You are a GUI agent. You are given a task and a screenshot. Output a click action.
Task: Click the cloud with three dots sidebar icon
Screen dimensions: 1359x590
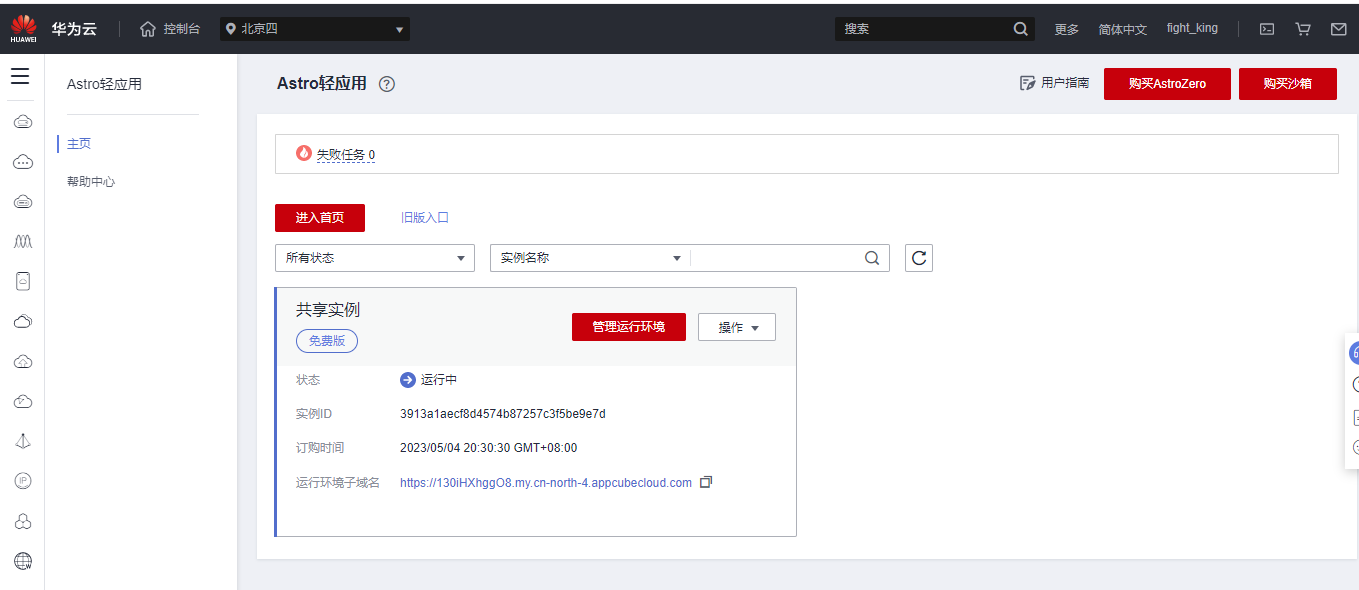click(23, 161)
